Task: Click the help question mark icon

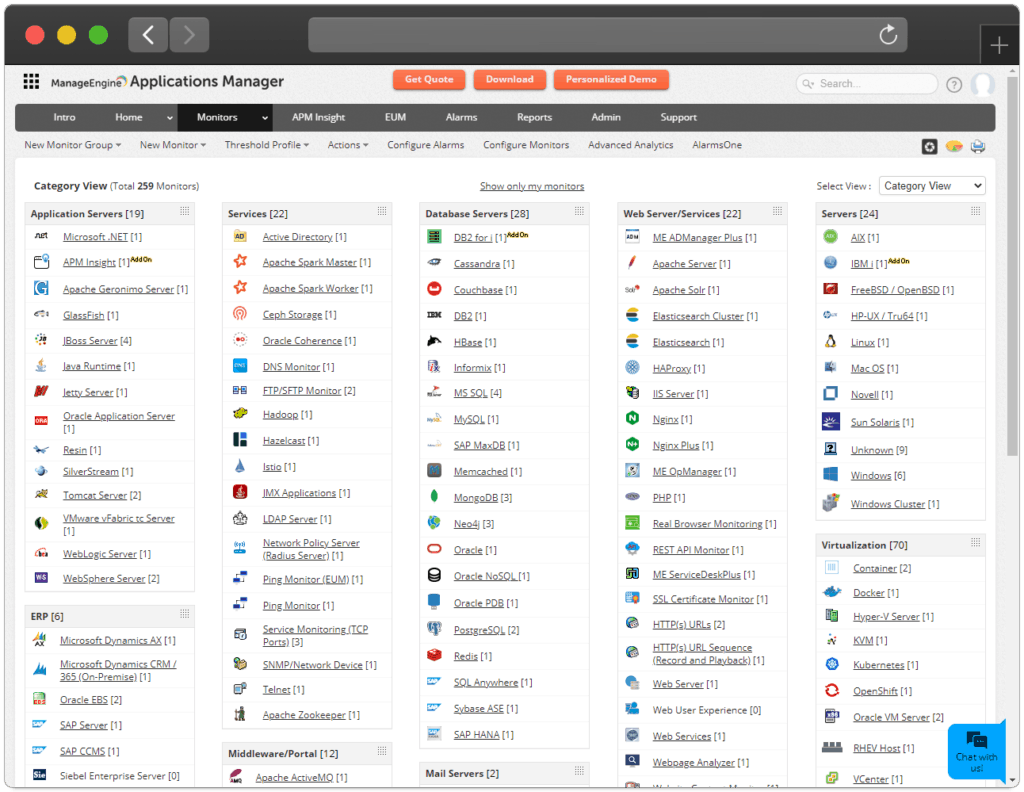Action: pyautogui.click(x=954, y=84)
